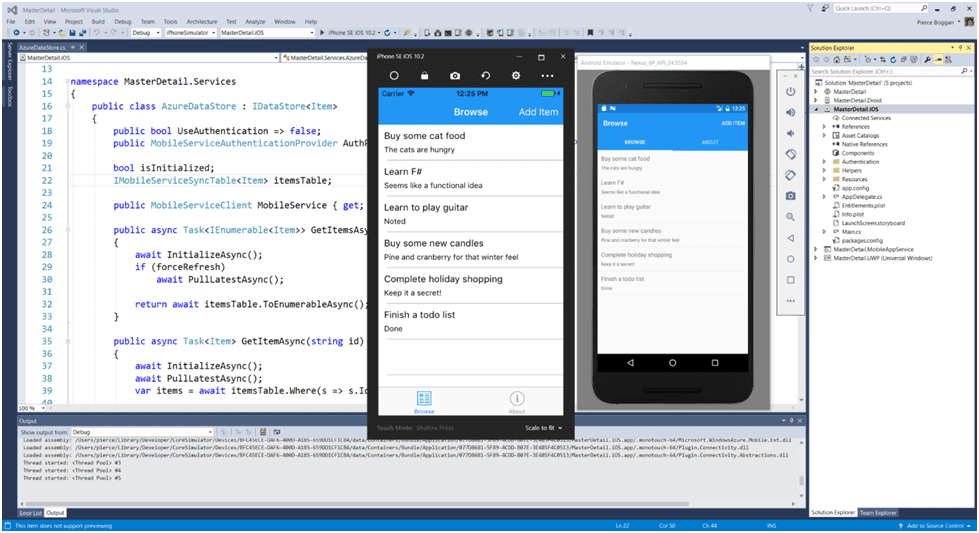Click the Android emulator zoom icon

click(x=790, y=217)
